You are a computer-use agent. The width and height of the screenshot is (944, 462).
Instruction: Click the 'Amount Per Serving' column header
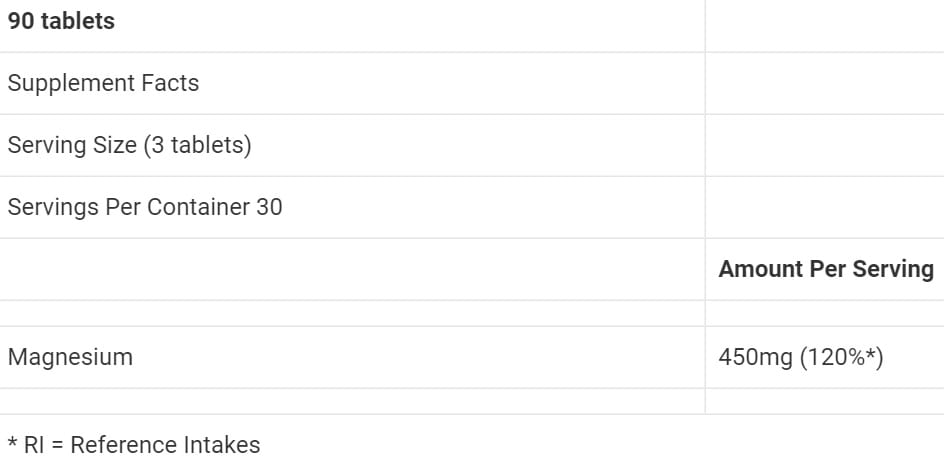pos(826,269)
